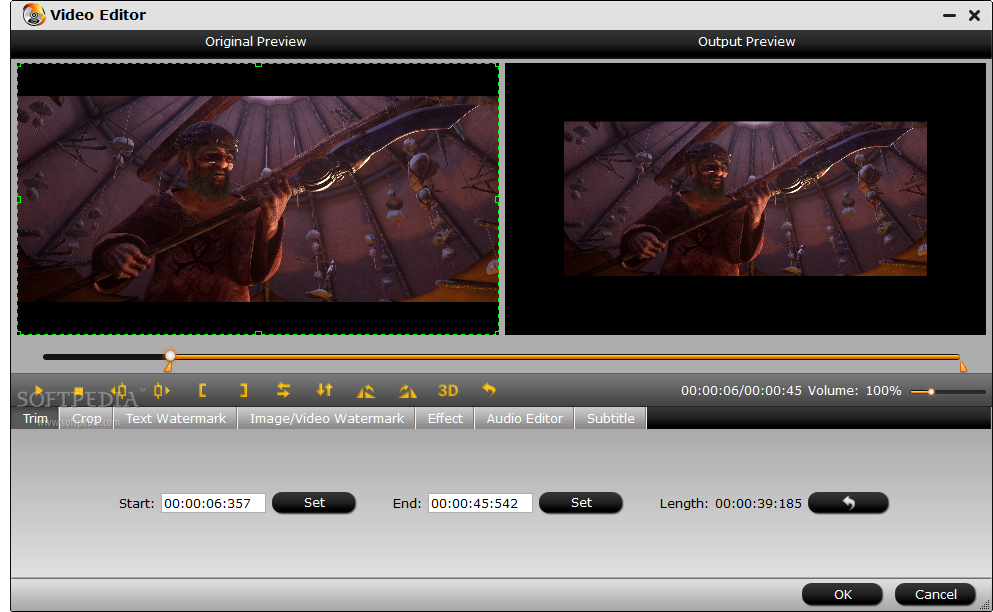Set trim end with right bracket icon
Screen dimensions: 993x612
[x=243, y=391]
